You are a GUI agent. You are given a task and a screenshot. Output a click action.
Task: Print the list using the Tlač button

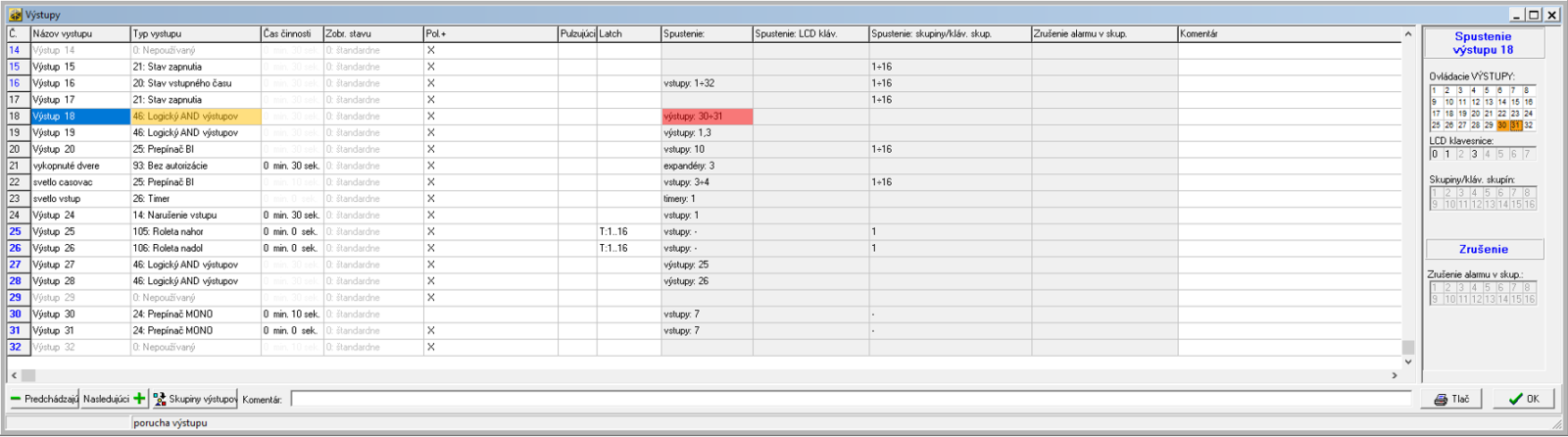coord(1451,399)
